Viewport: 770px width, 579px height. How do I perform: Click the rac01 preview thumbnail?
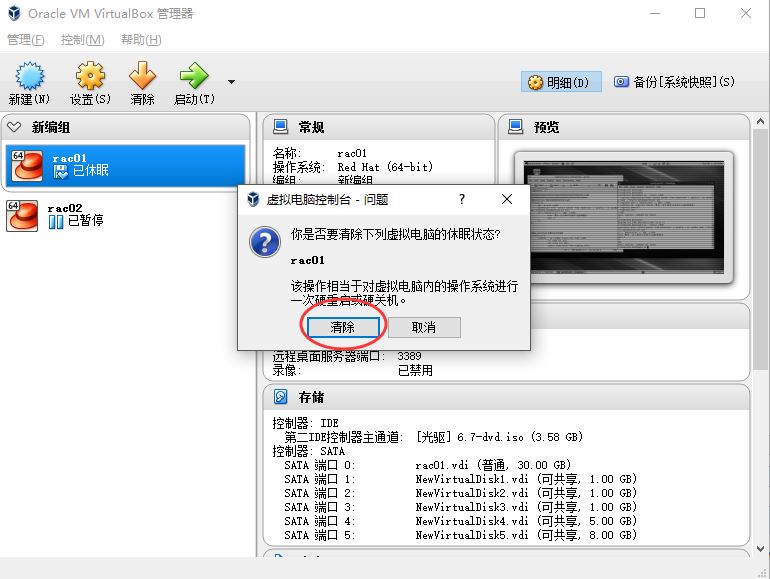[624, 218]
